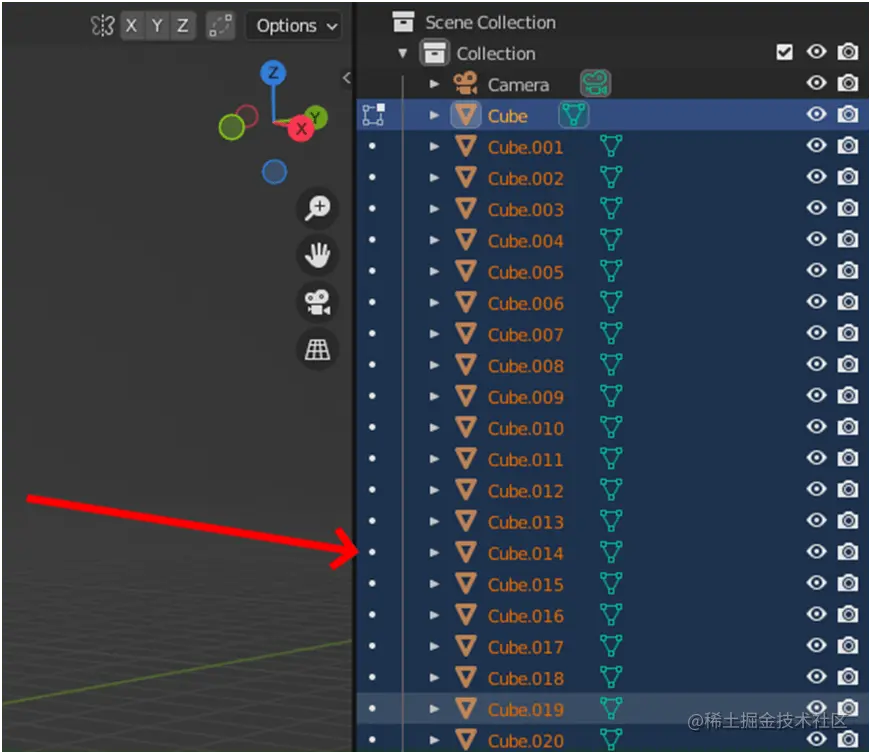
Task: Click the mode dot left of Cube.014
Action: [x=372, y=552]
